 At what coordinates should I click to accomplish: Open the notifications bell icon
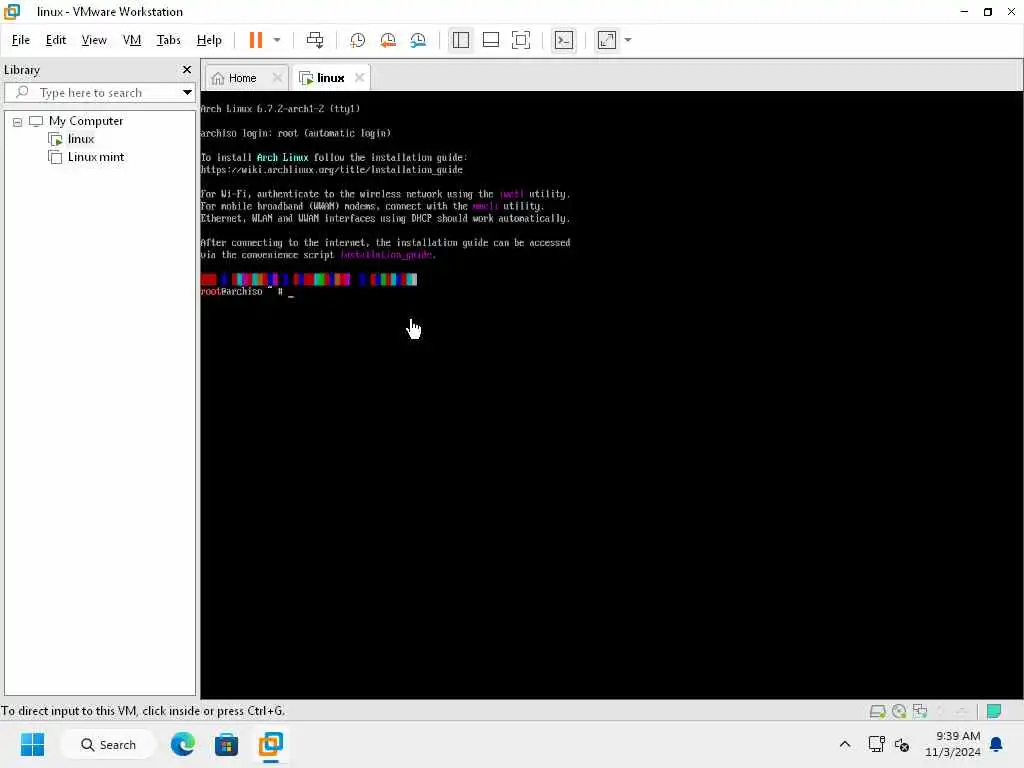997,744
